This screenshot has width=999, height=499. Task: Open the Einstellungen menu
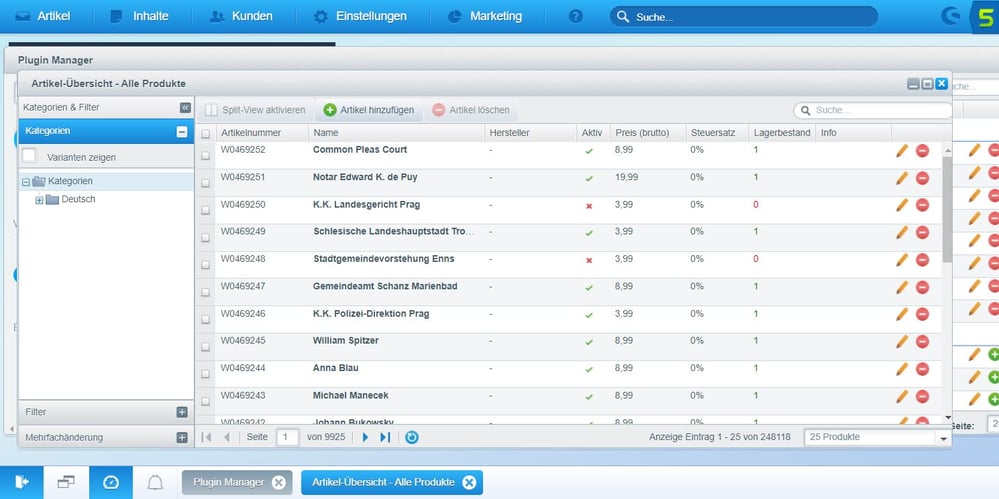[x=361, y=17]
